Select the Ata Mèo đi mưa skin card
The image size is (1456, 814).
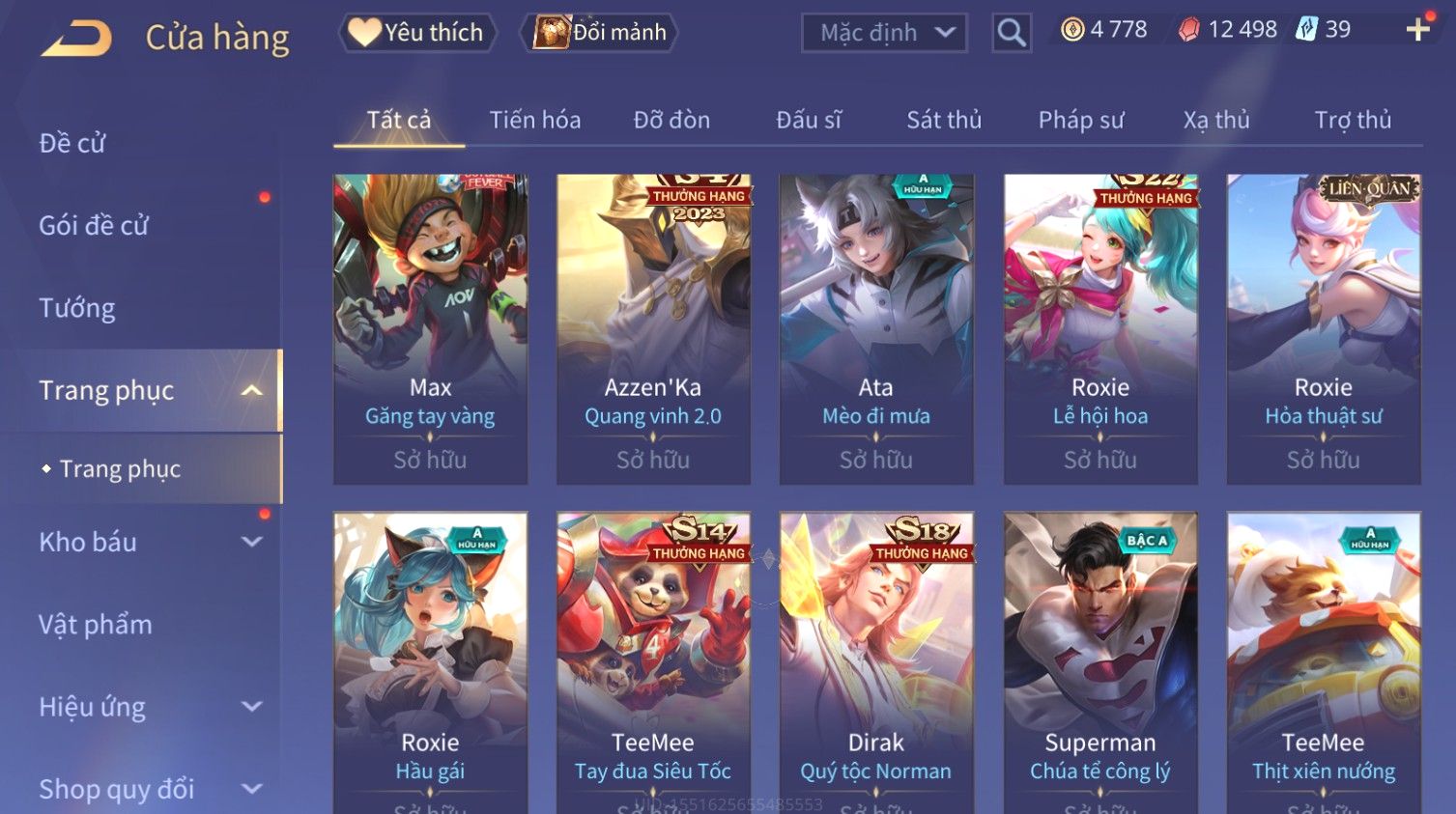[x=876, y=329]
